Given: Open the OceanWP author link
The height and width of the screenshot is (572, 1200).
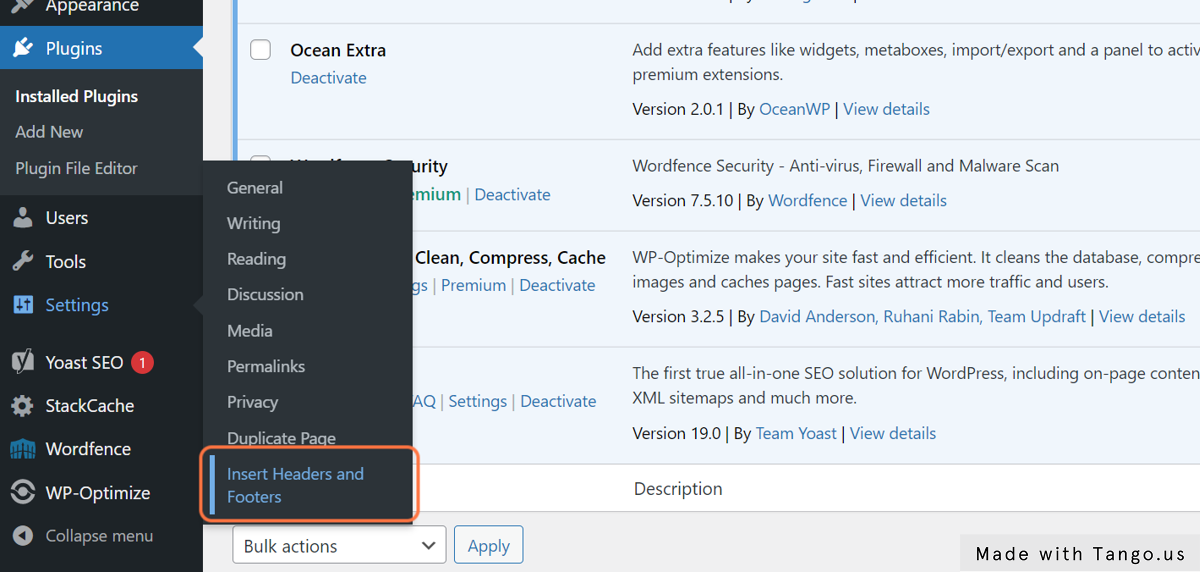Looking at the screenshot, I should point(794,109).
